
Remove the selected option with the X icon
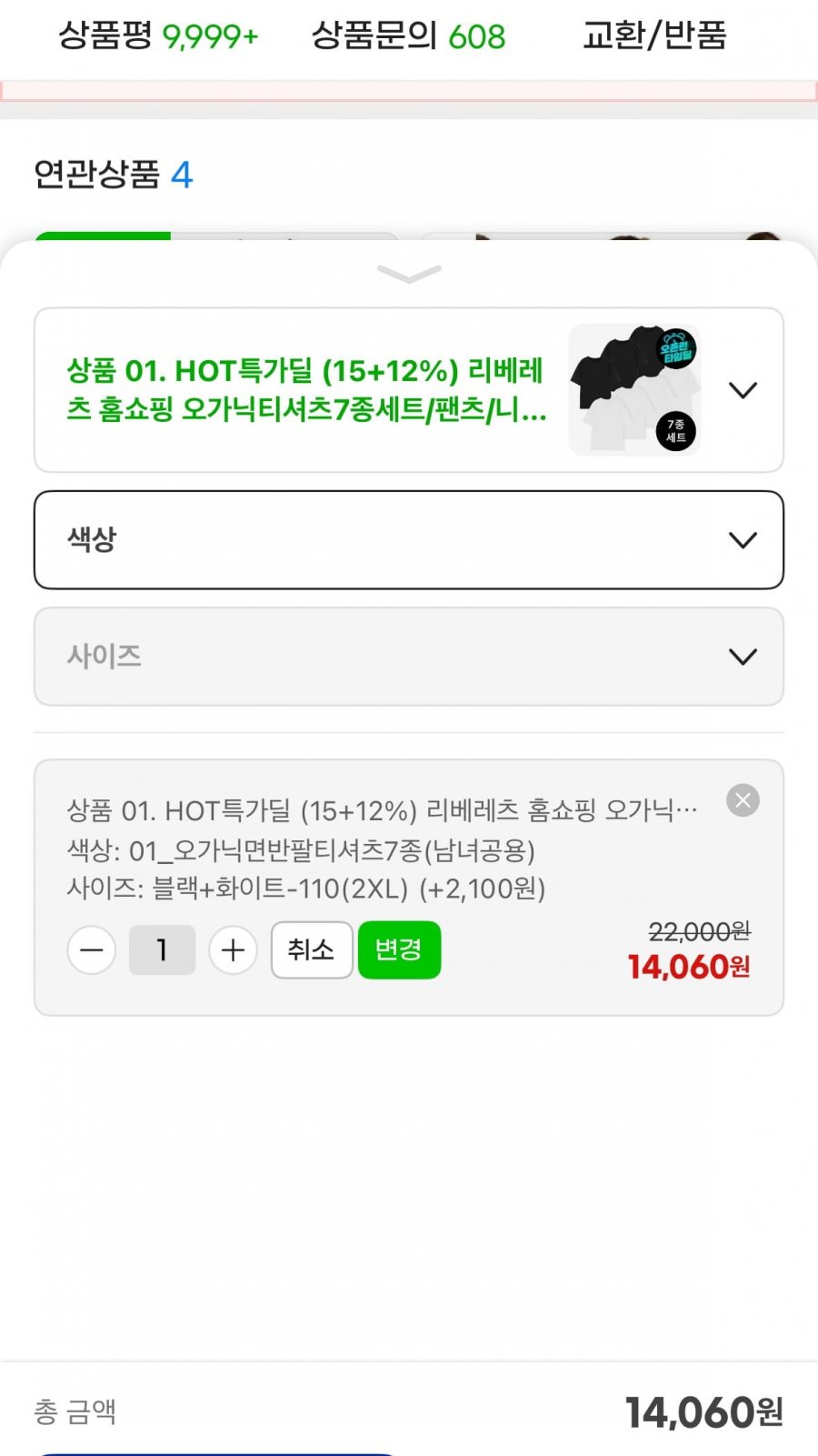(x=743, y=800)
